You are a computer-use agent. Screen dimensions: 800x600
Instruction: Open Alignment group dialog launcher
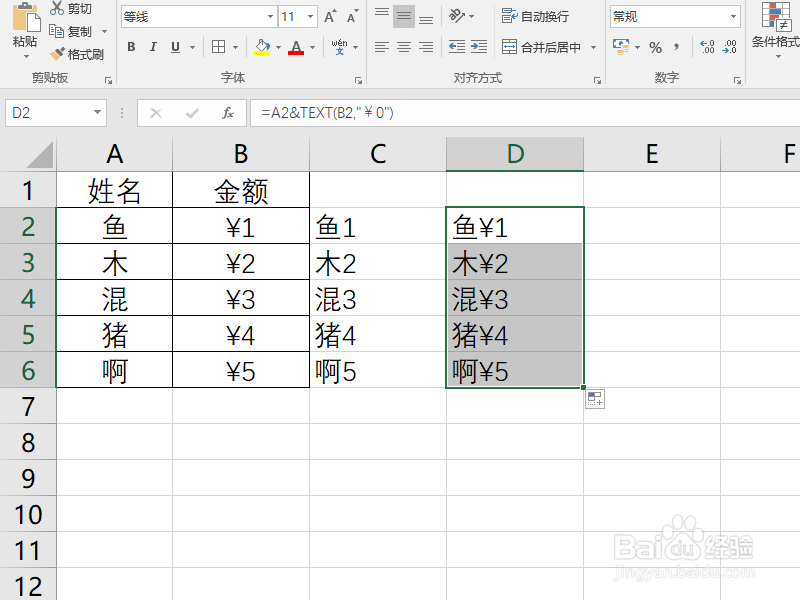(x=597, y=80)
